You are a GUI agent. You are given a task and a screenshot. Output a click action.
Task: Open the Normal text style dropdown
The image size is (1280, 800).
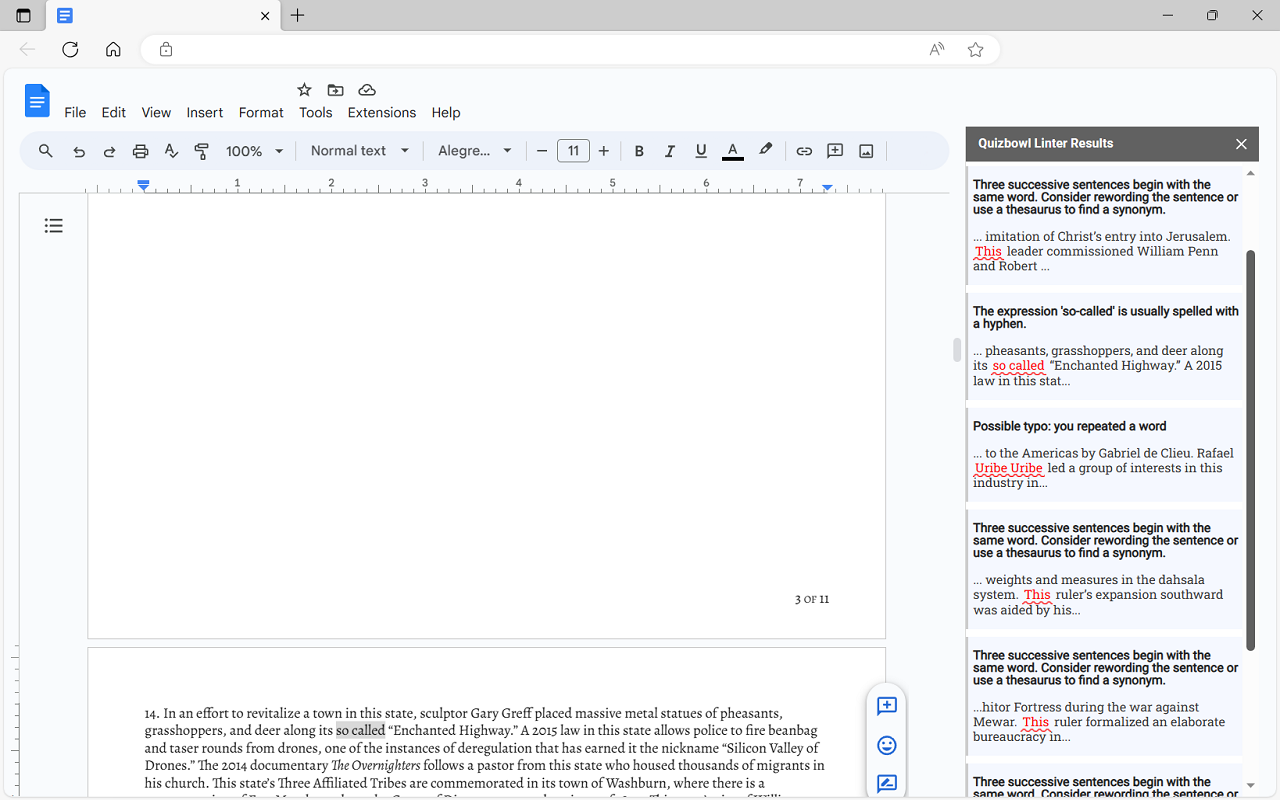click(x=360, y=151)
